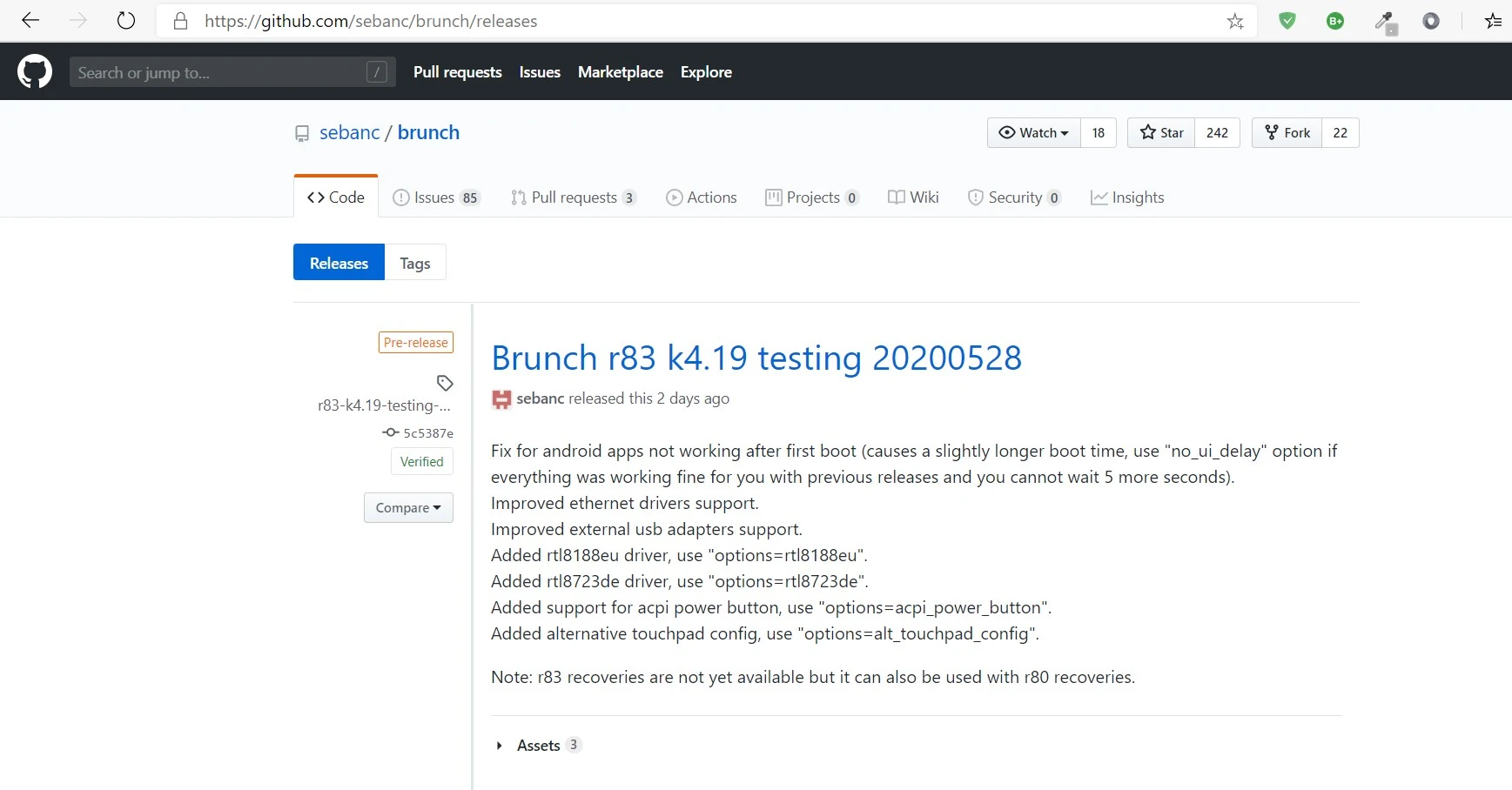Click the text "released this 2 days ago"
This screenshot has width=1512, height=790.
[649, 398]
